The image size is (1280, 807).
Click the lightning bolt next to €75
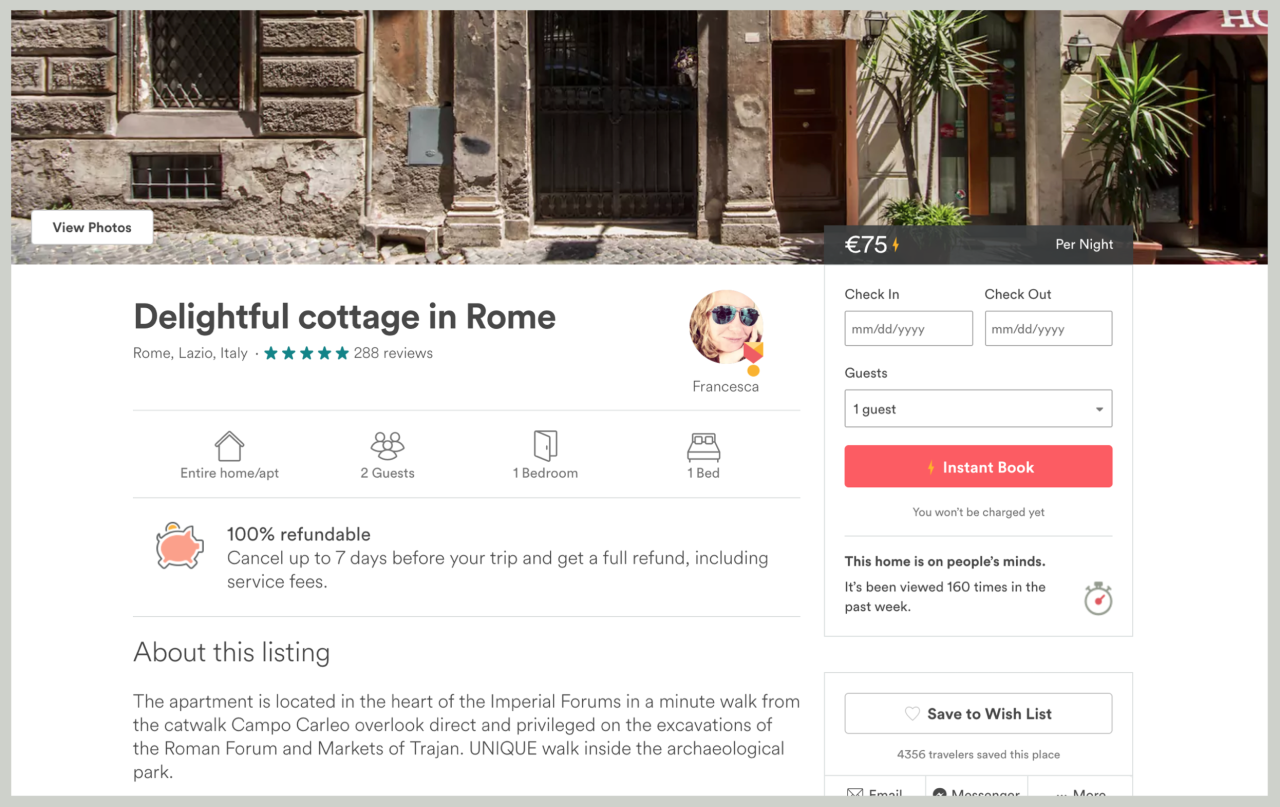pyautogui.click(x=896, y=245)
